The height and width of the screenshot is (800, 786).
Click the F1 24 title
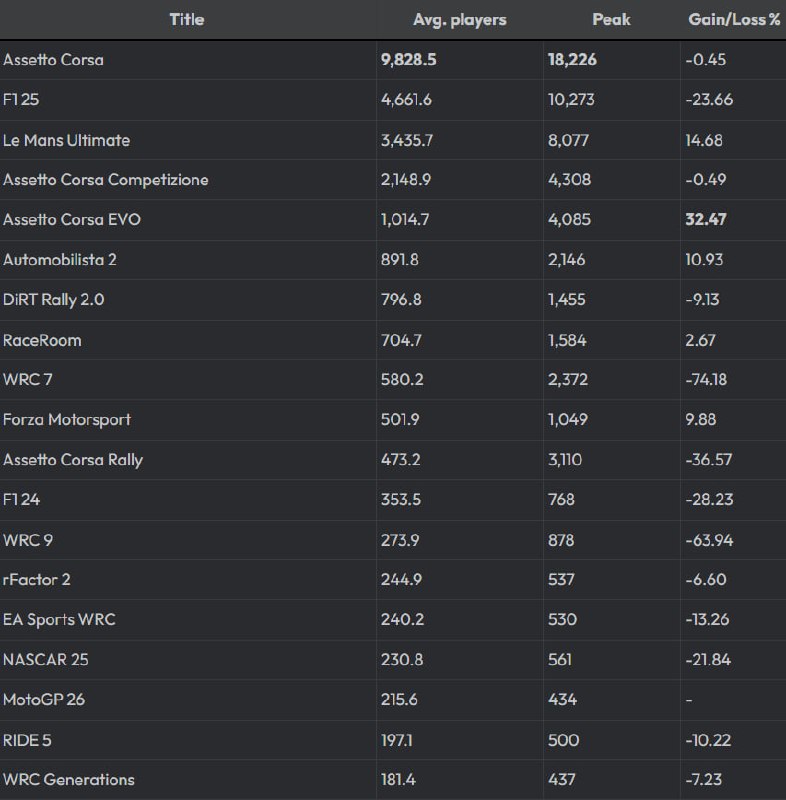tap(21, 499)
